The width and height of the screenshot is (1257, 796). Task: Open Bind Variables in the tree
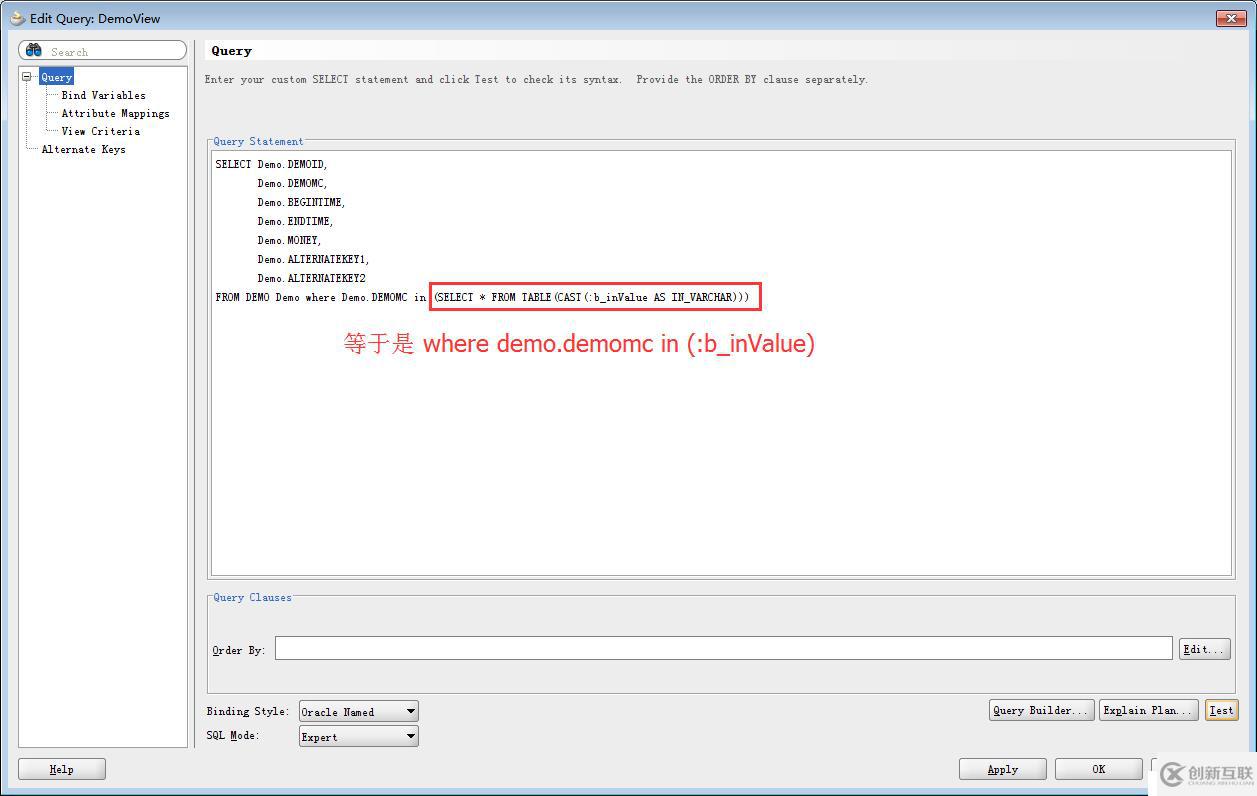[103, 95]
